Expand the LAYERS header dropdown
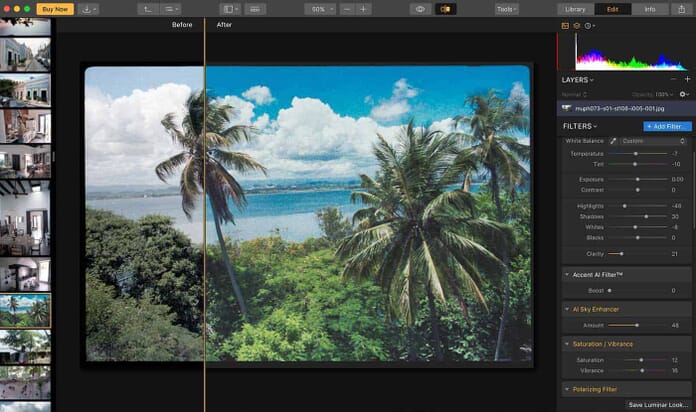Screen dimensions: 696x412 pyautogui.click(x=577, y=80)
